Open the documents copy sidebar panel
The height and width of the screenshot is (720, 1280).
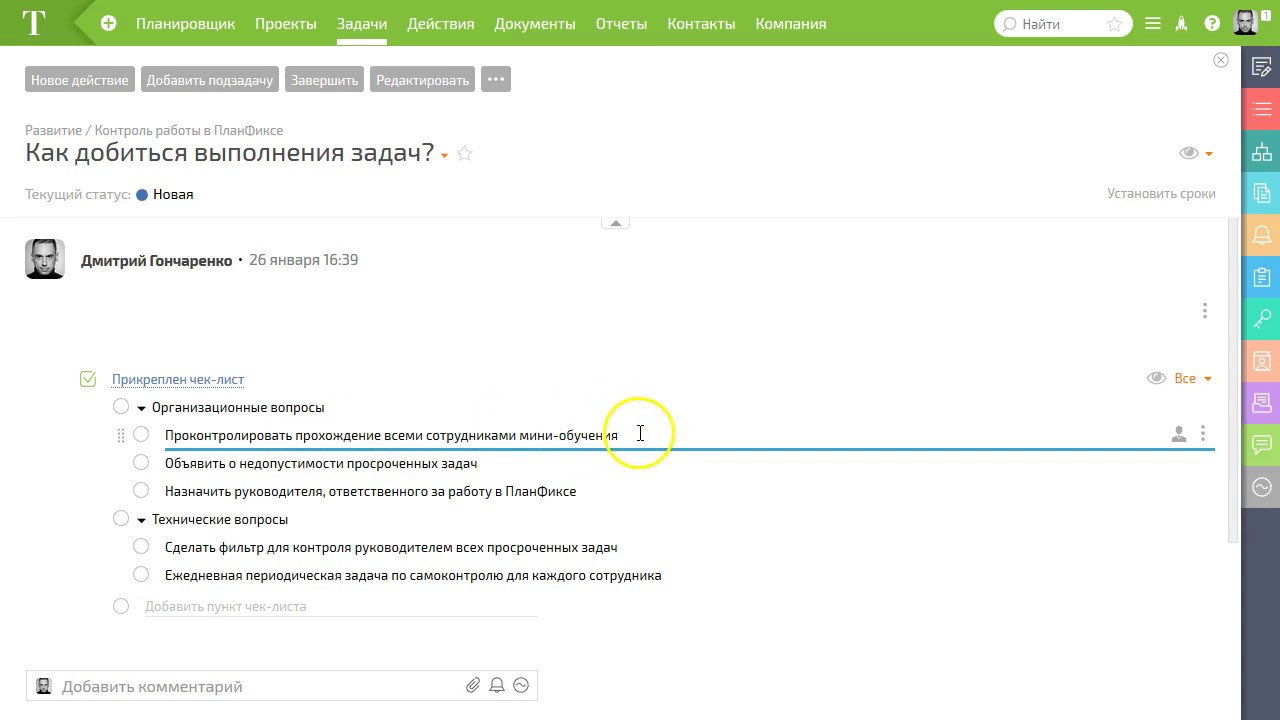tap(1261, 193)
